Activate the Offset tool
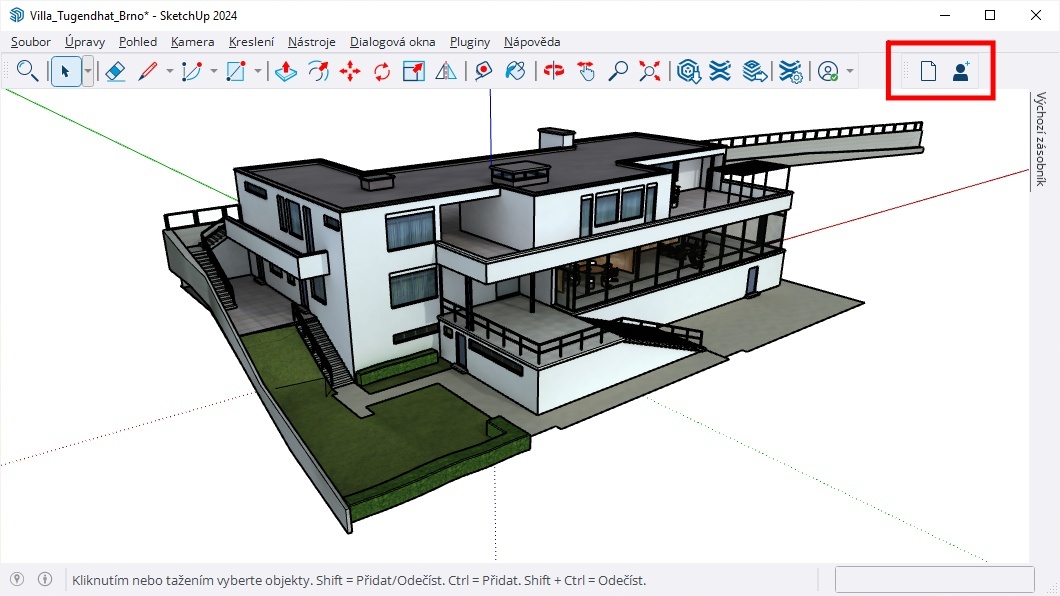 (318, 71)
